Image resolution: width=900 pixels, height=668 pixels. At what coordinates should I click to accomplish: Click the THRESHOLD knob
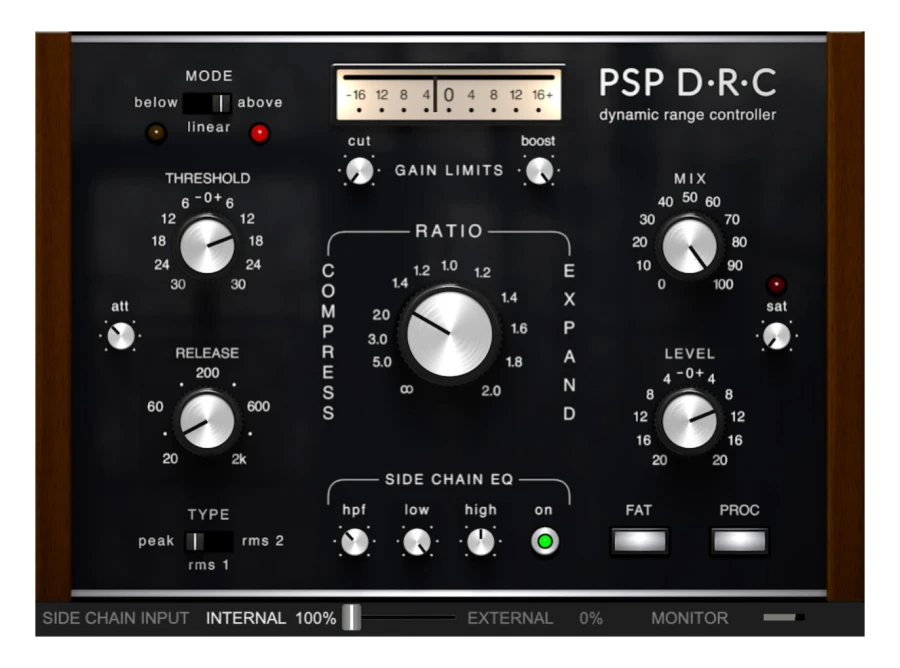207,246
